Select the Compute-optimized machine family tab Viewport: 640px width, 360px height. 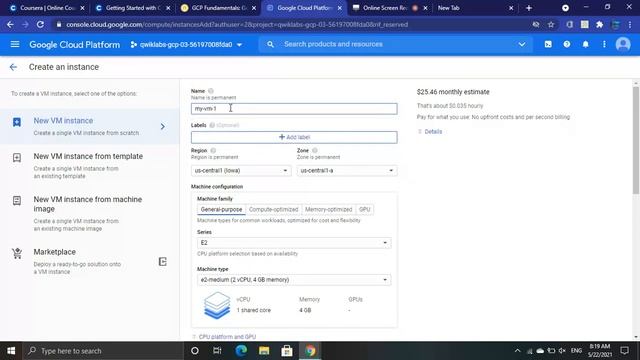(273, 209)
